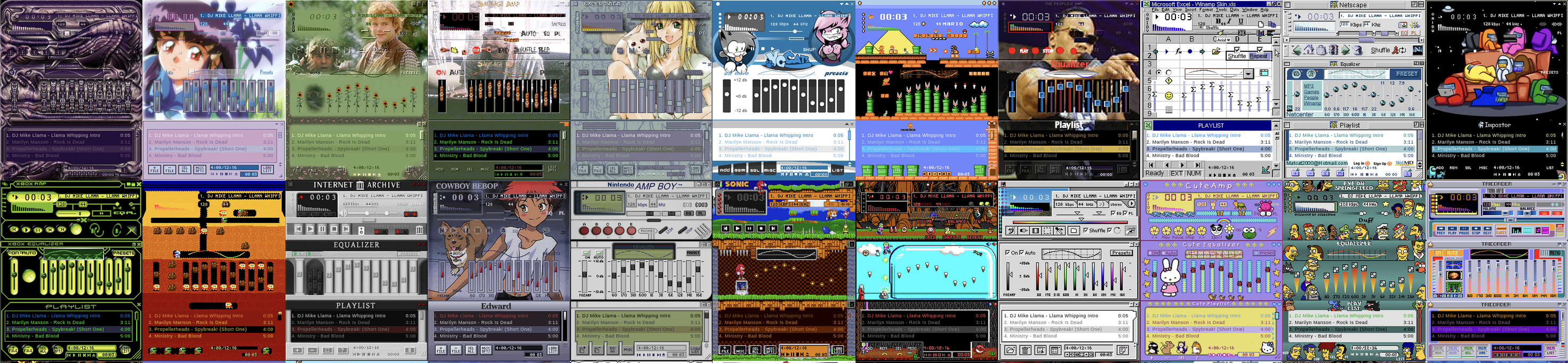
Task: Click SEL ALL in the Xbox playlist
Action: coord(43,349)
